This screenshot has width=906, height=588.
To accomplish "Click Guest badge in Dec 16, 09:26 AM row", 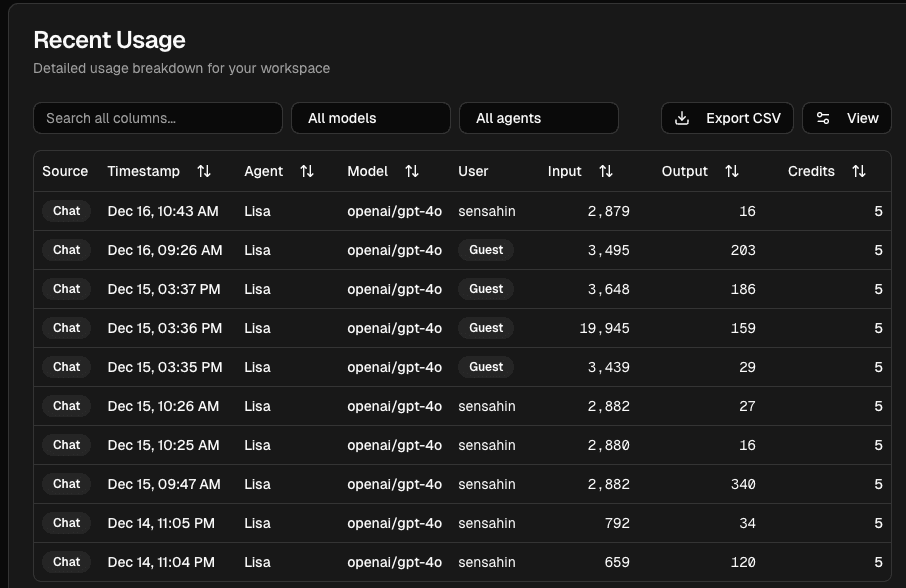I will [486, 250].
